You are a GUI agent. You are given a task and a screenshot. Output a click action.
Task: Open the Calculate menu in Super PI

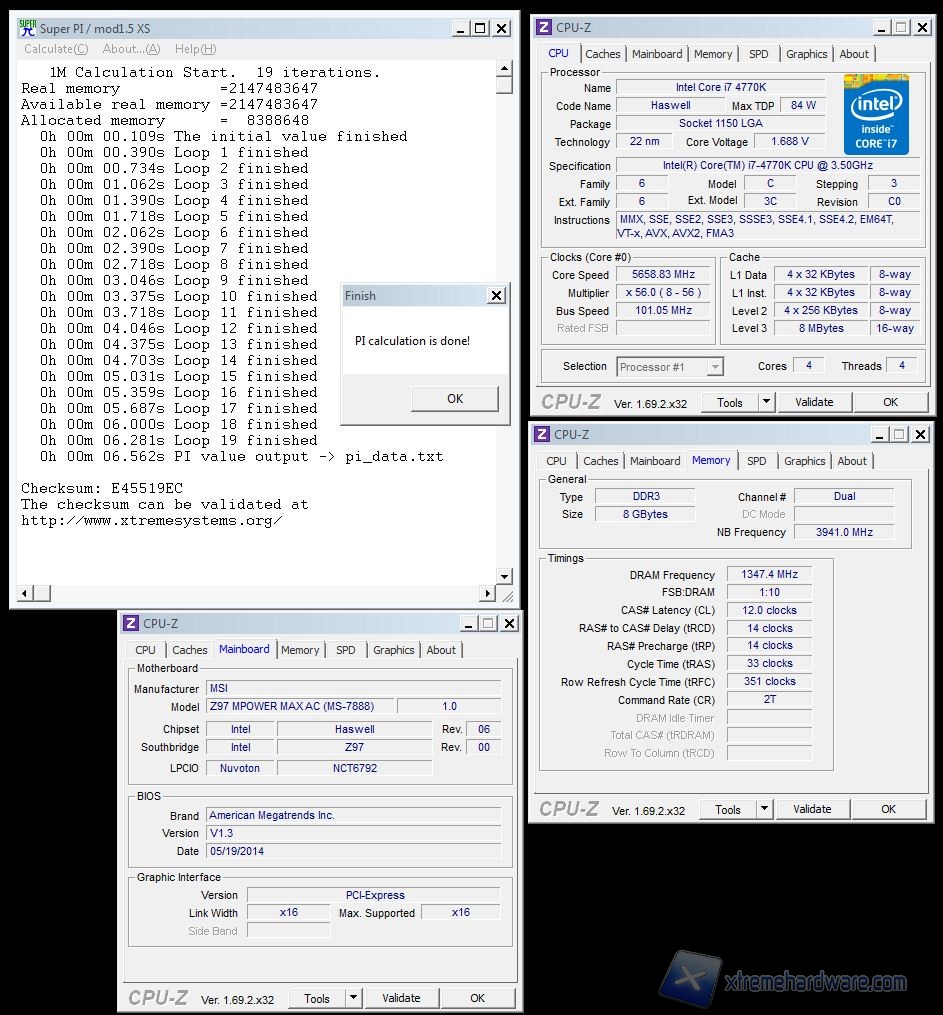[x=56, y=49]
